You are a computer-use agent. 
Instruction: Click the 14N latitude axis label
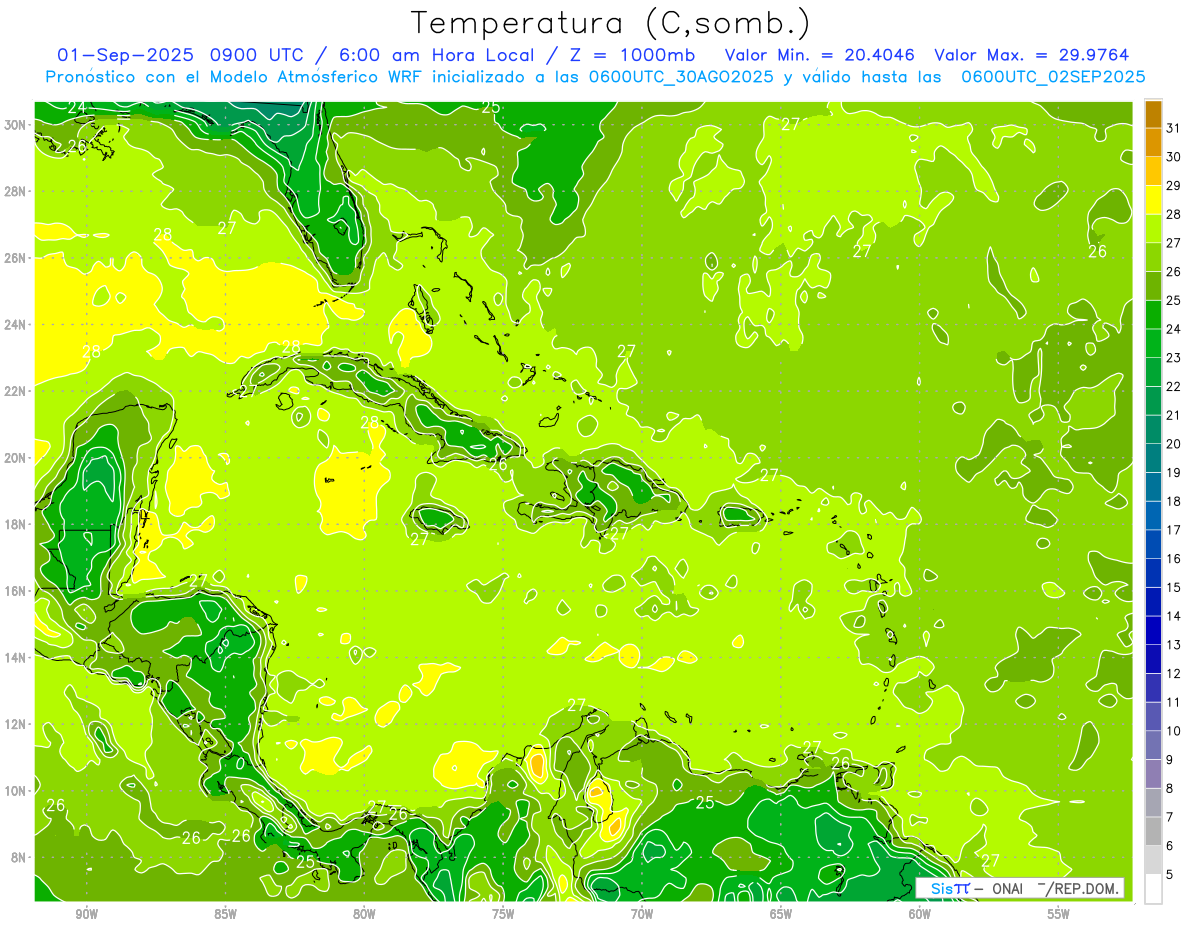pos(16,657)
